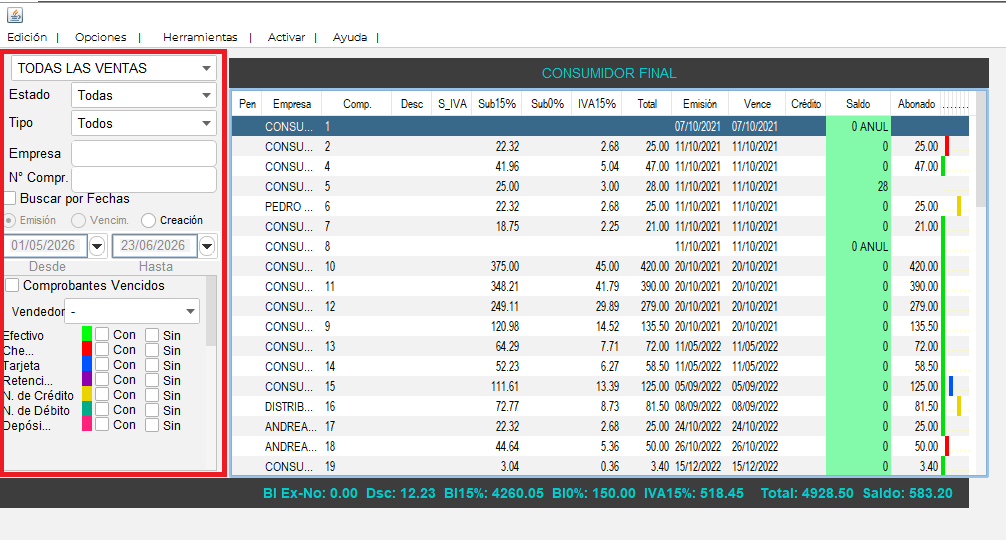This screenshot has height=540, width=1006.
Task: Select the Creación radio button
Action: [x=148, y=220]
